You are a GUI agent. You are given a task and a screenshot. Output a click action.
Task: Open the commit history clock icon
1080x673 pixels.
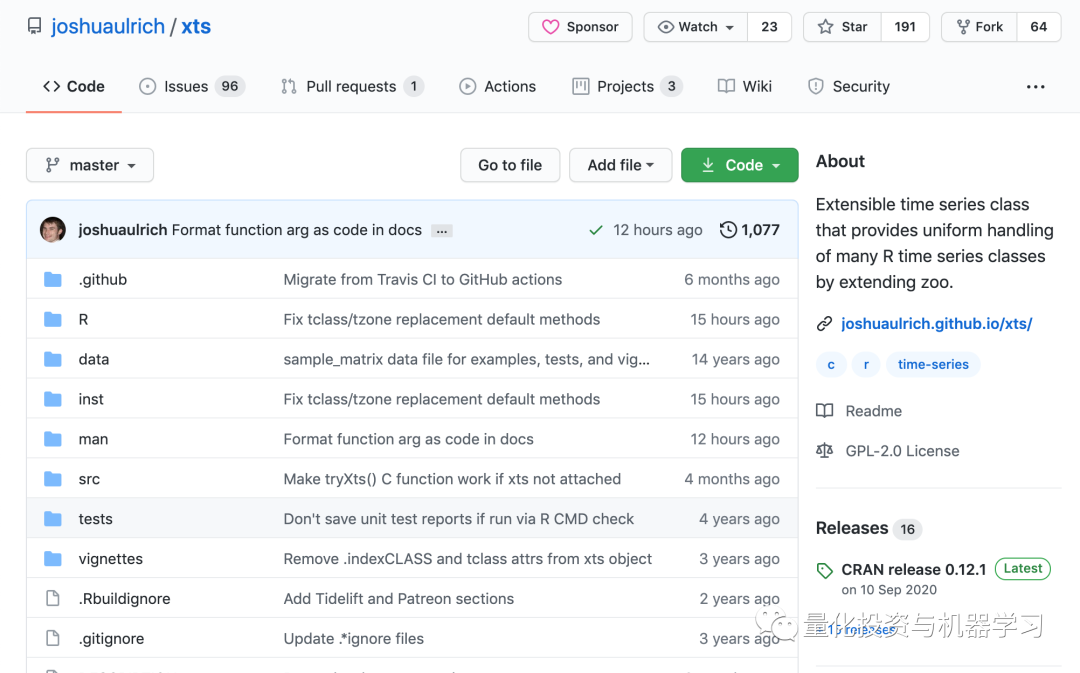[728, 230]
